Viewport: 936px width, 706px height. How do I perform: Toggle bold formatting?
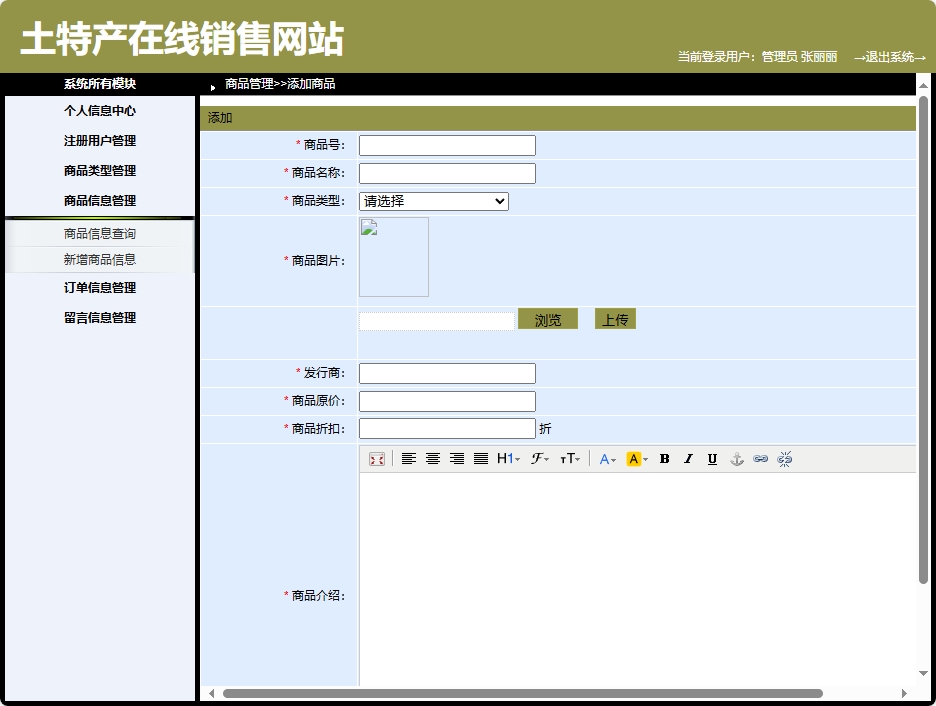click(x=664, y=459)
